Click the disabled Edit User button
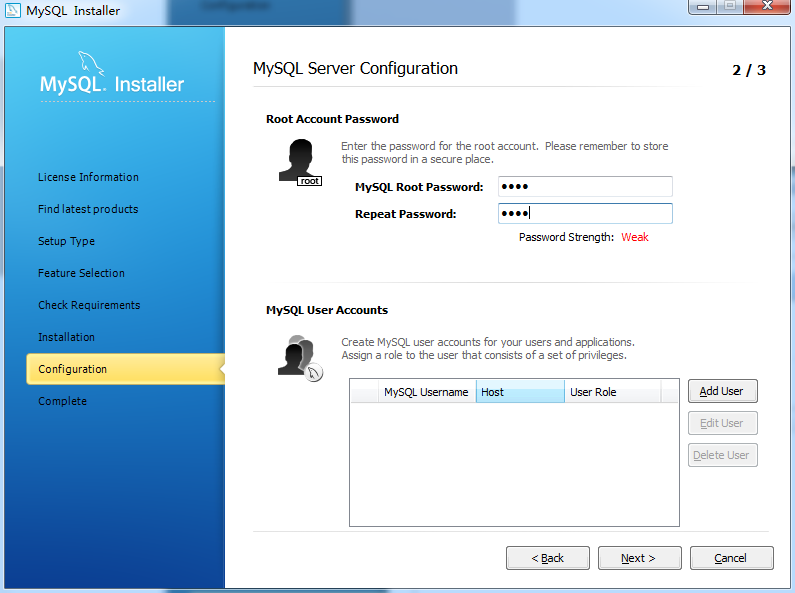This screenshot has width=795, height=593. pyautogui.click(x=722, y=423)
